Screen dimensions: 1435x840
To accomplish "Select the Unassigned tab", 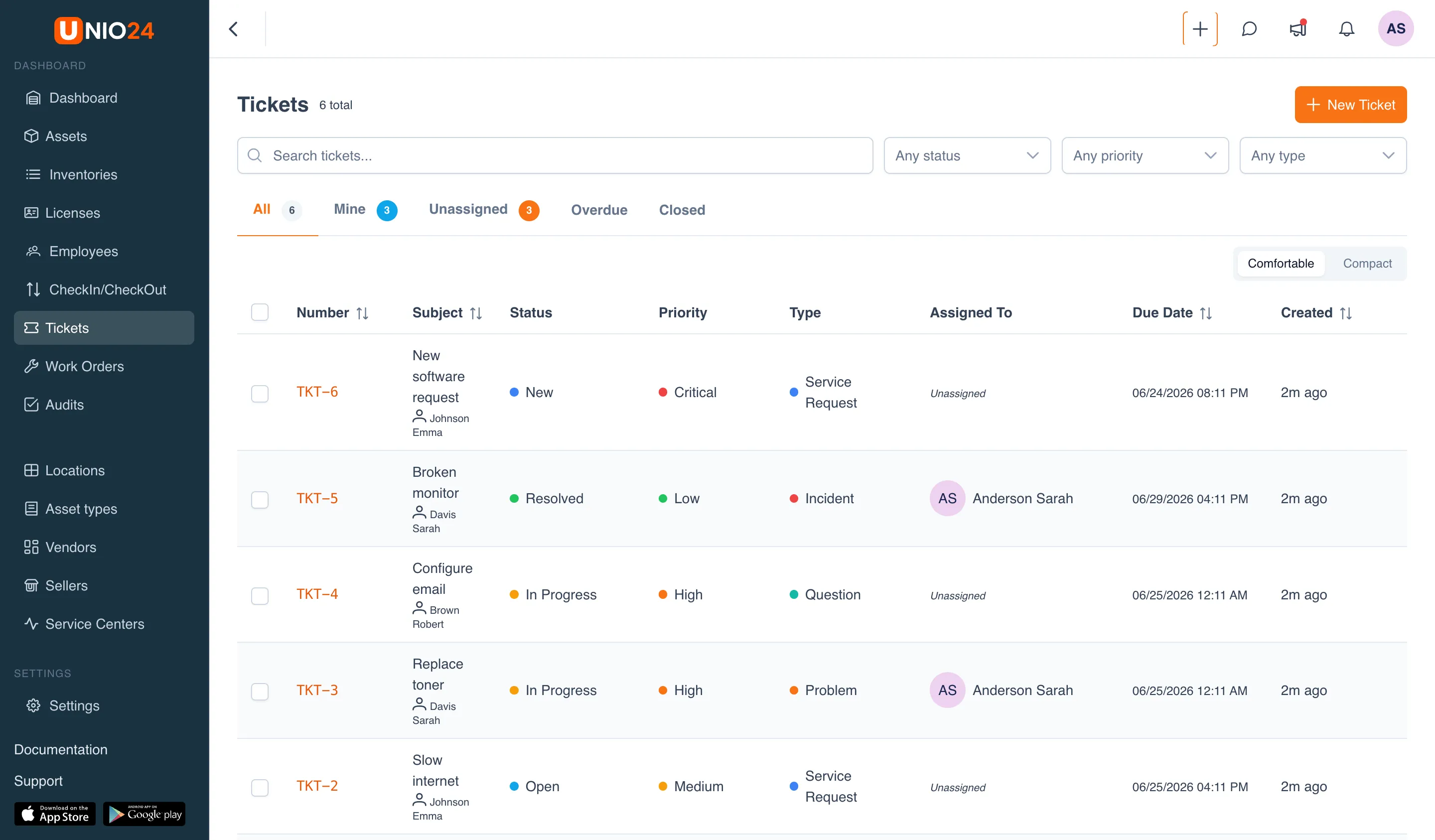I will (483, 210).
